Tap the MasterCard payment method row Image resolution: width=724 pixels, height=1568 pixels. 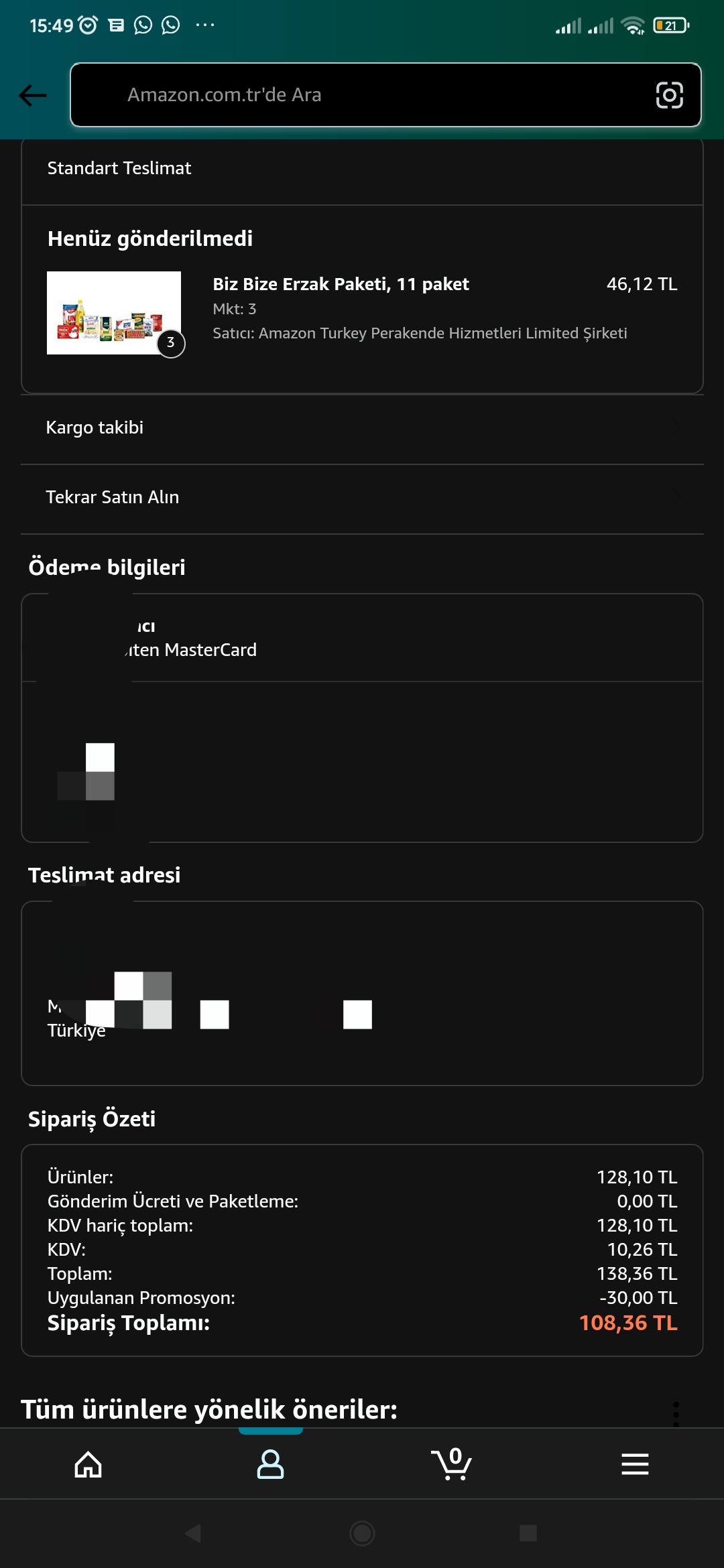click(x=362, y=638)
